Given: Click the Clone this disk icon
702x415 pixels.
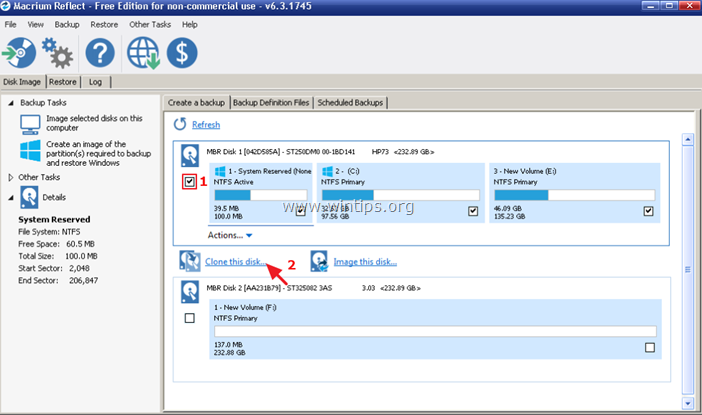Looking at the screenshot, I should tap(190, 261).
